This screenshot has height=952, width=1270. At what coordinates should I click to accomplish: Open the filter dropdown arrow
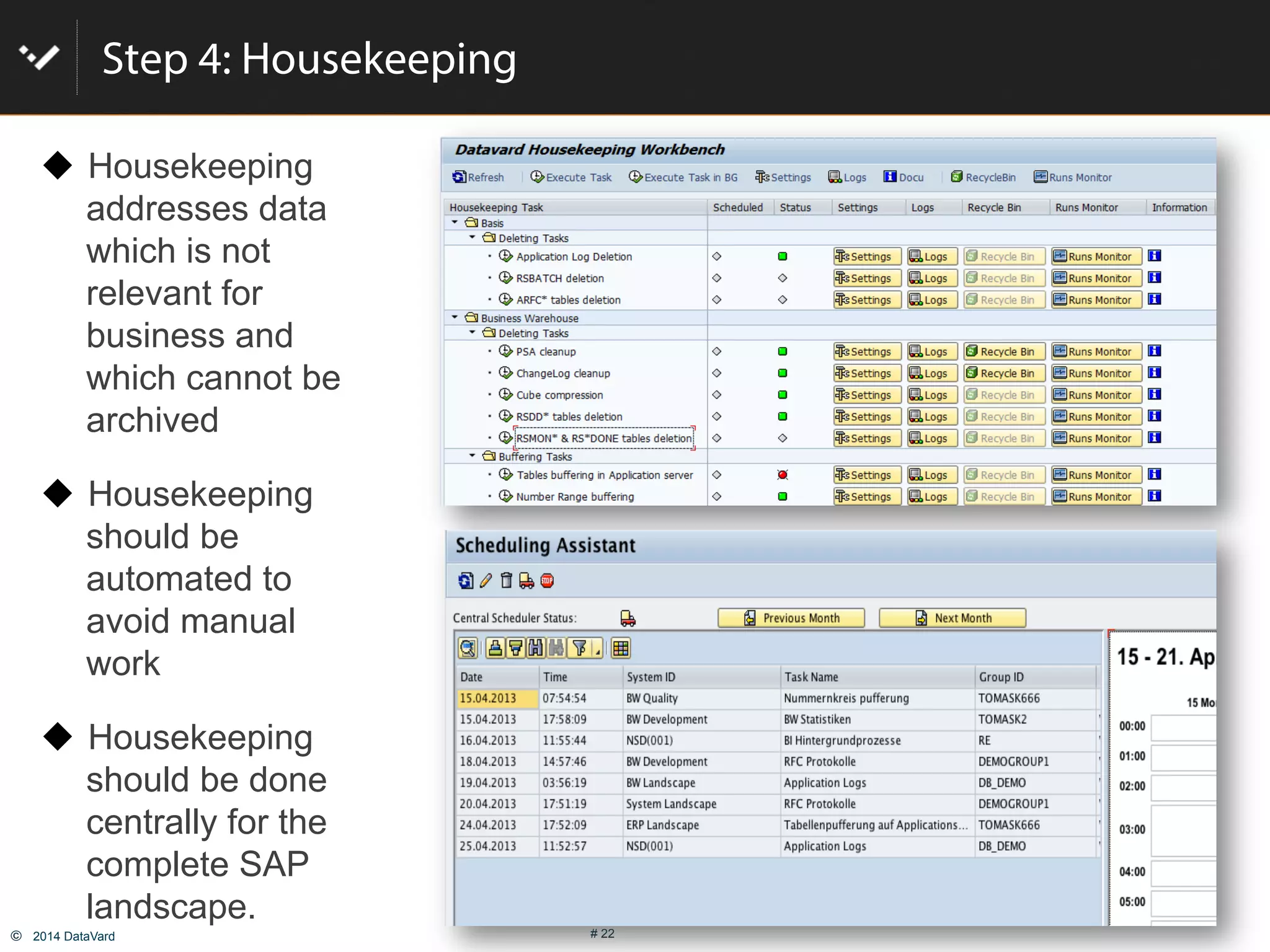pos(597,650)
